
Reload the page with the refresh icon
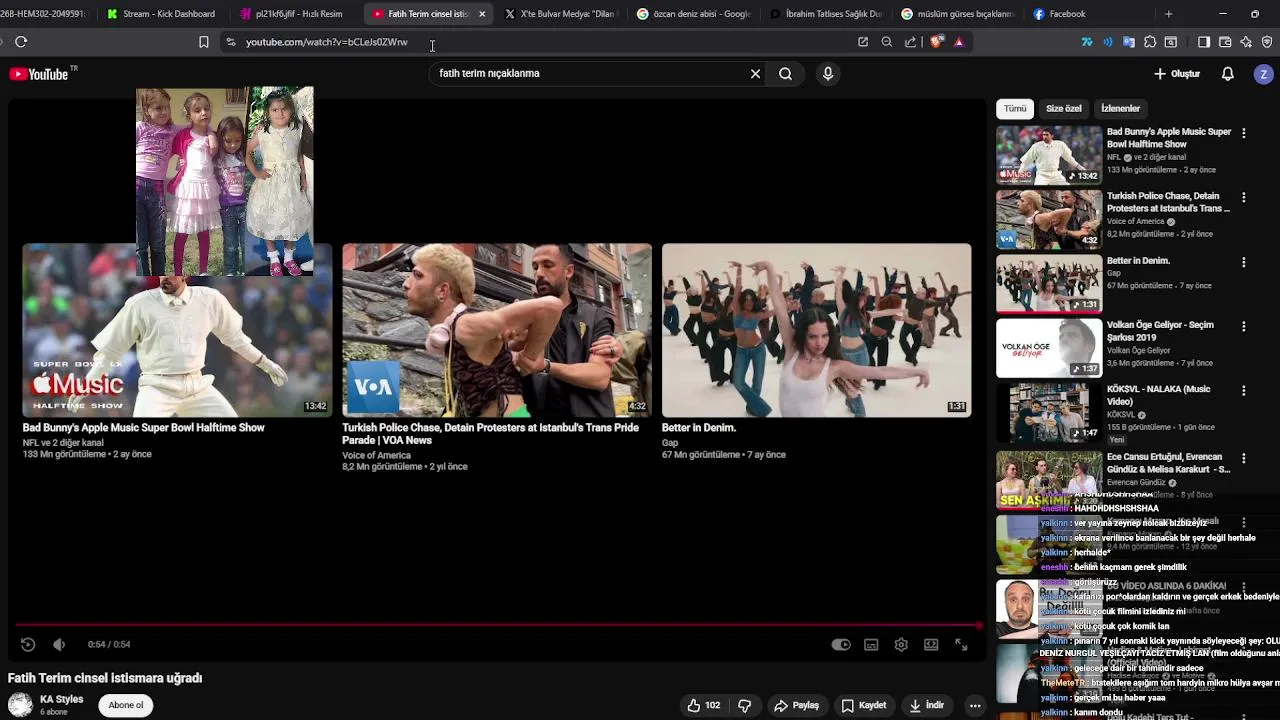coord(21,42)
